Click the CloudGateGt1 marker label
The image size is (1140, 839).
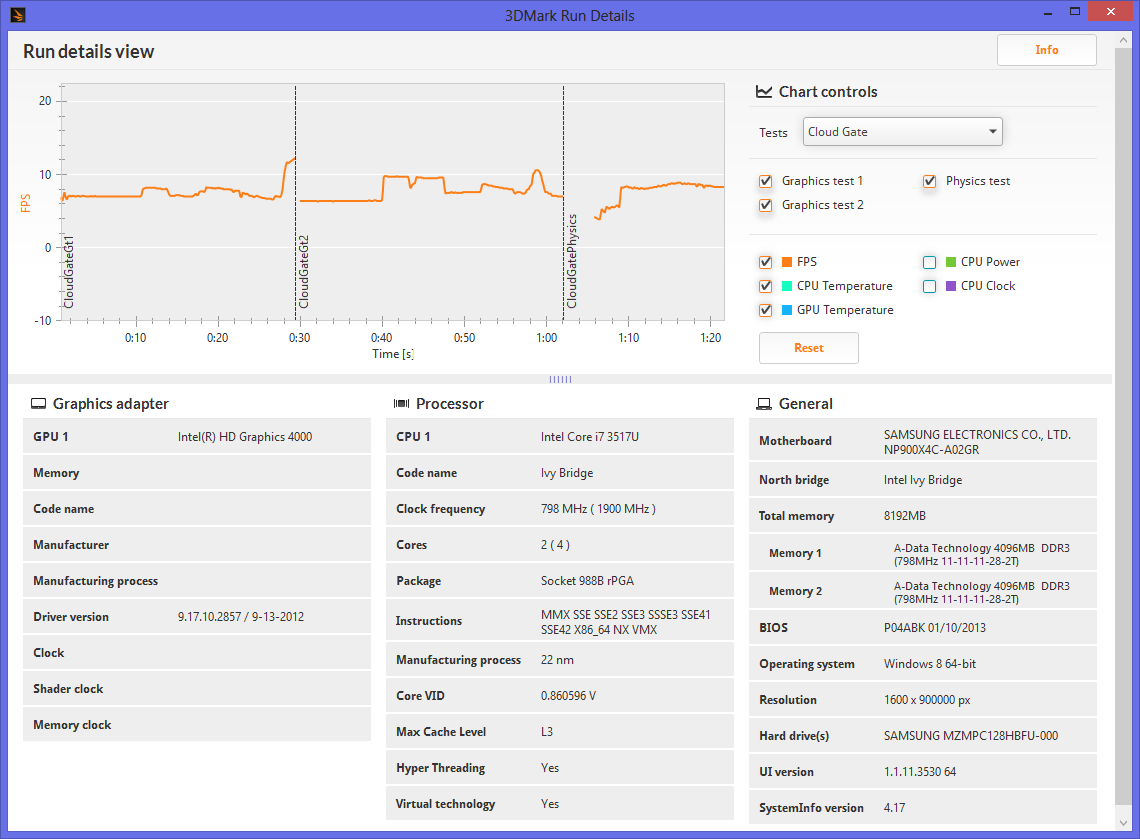point(69,272)
